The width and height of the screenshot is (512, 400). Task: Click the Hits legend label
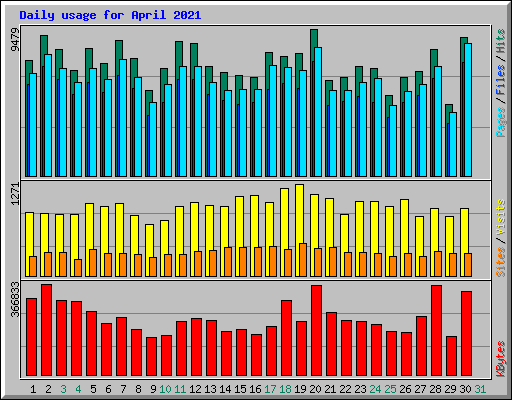pyautogui.click(x=501, y=41)
